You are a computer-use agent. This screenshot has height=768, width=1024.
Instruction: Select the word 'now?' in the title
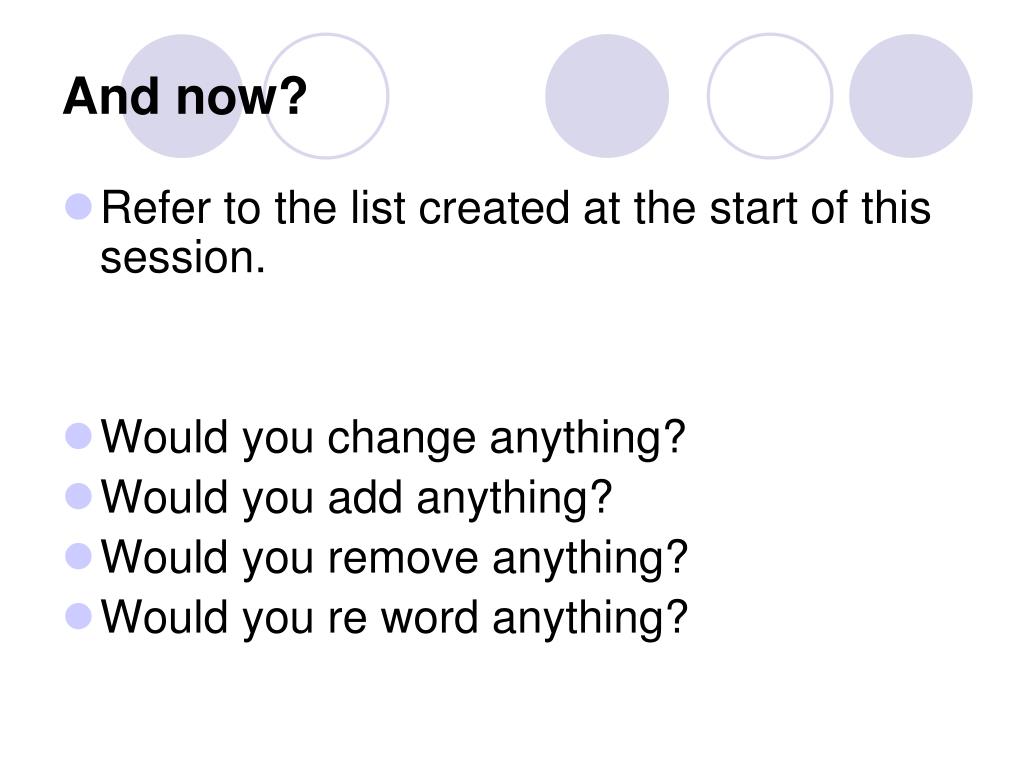(242, 96)
